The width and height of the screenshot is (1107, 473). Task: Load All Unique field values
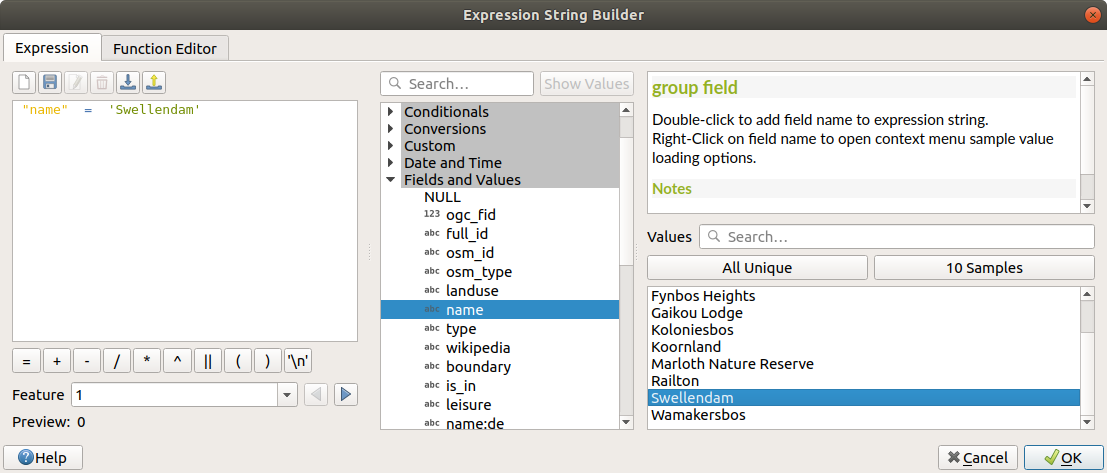(757, 268)
